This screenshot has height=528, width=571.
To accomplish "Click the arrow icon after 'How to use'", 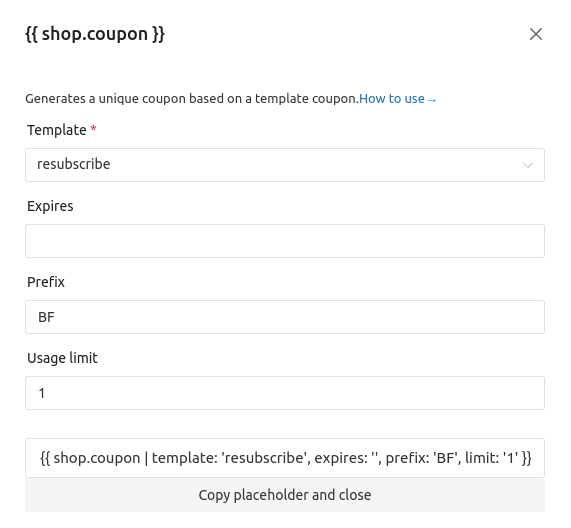I will coord(432,100).
